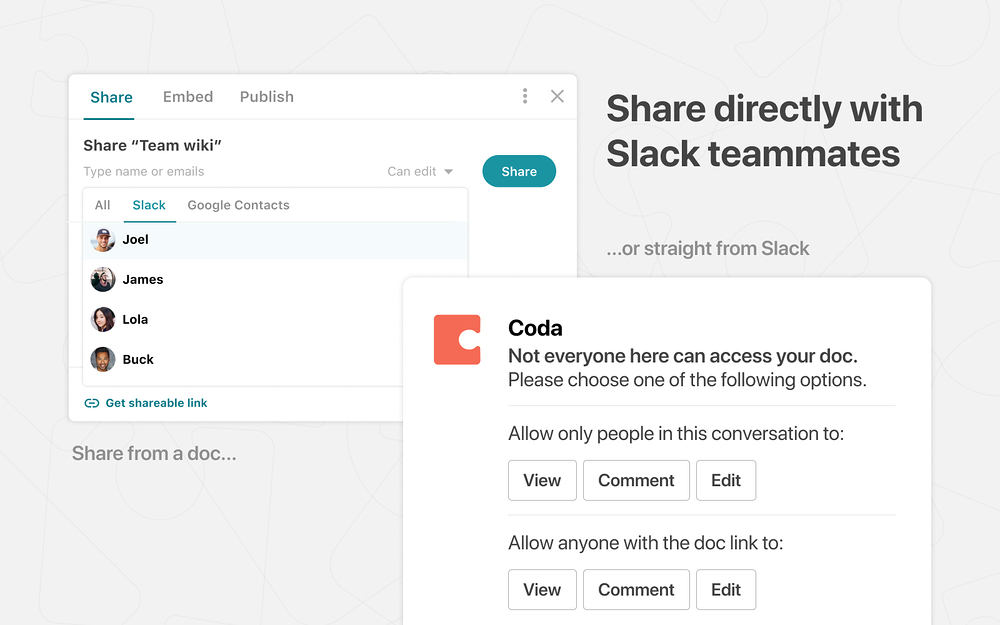The width and height of the screenshot is (1000, 625).
Task: Click Edit under anyone with the doc link
Action: (726, 589)
